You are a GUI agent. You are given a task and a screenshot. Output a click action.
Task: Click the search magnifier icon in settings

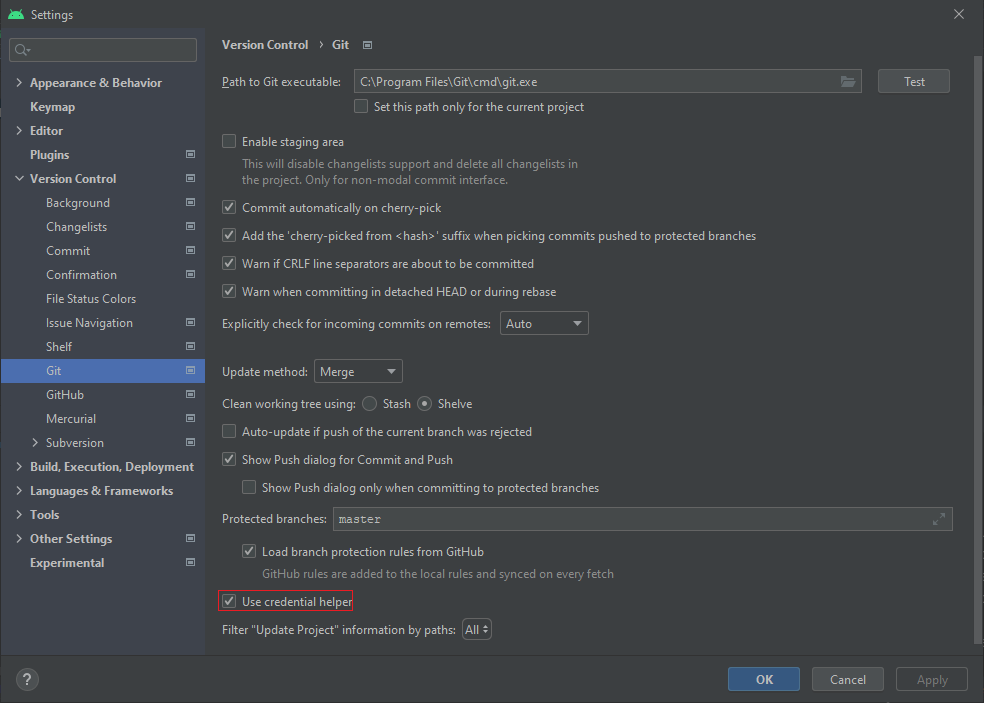(x=22, y=50)
